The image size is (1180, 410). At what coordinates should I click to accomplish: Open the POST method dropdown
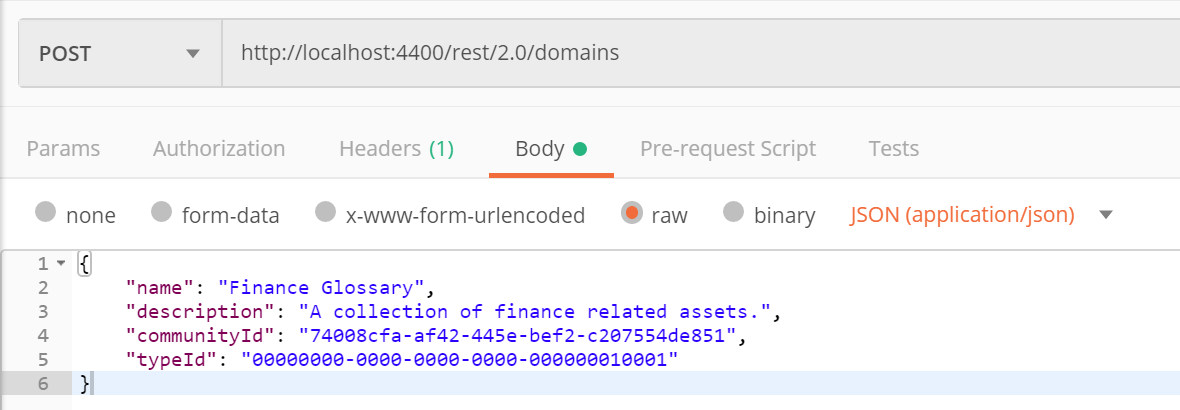point(120,53)
